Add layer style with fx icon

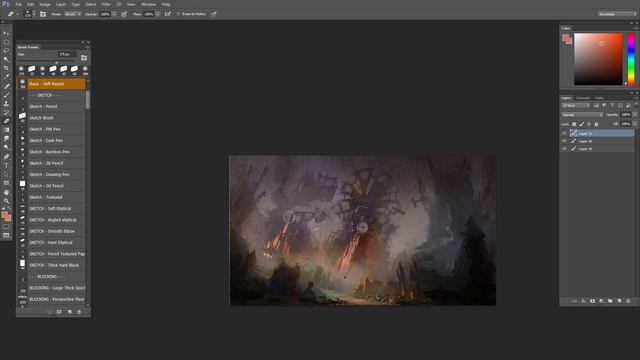[583, 301]
